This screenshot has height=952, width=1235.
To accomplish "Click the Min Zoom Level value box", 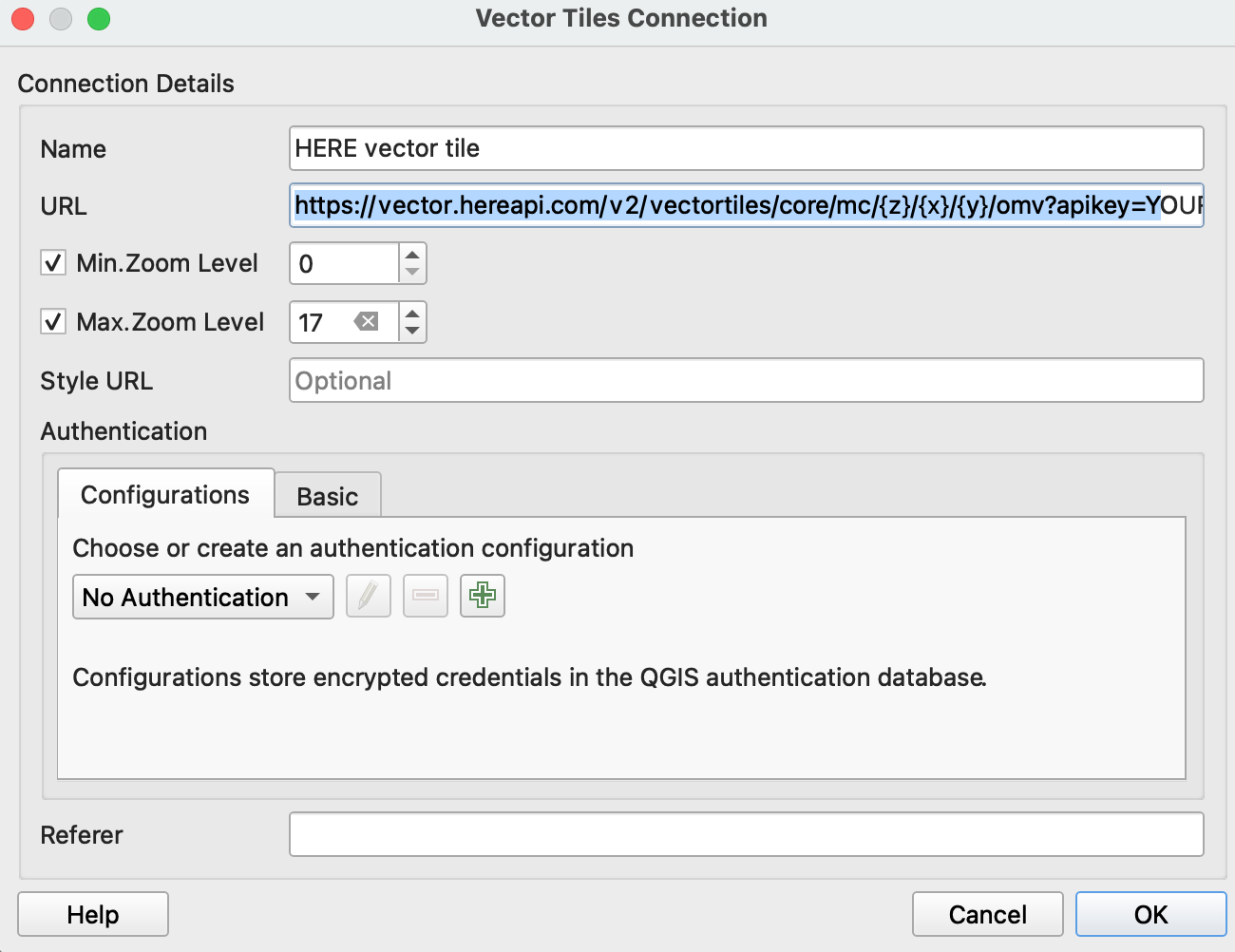I will point(344,263).
